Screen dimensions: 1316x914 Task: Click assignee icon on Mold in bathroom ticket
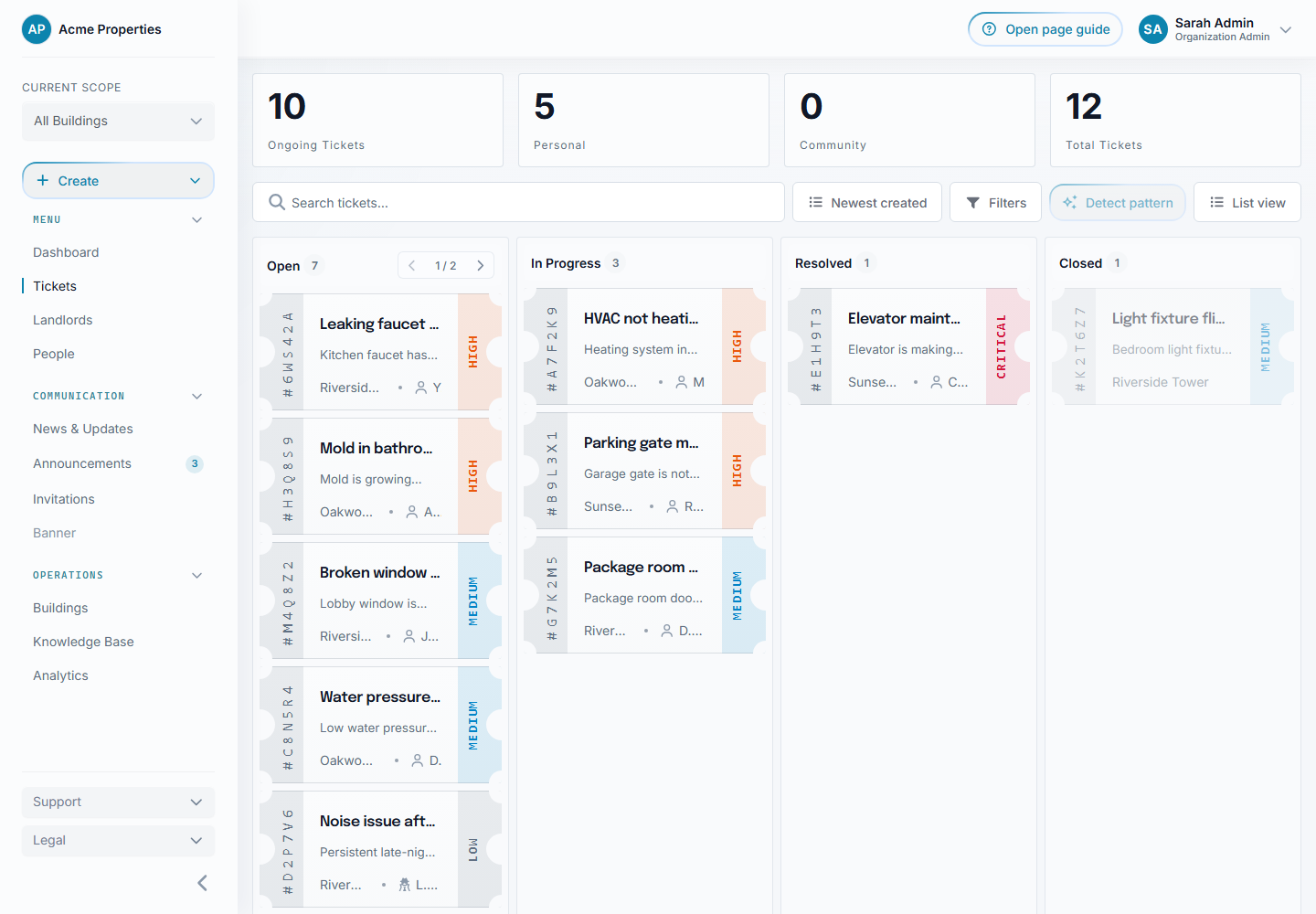[412, 512]
